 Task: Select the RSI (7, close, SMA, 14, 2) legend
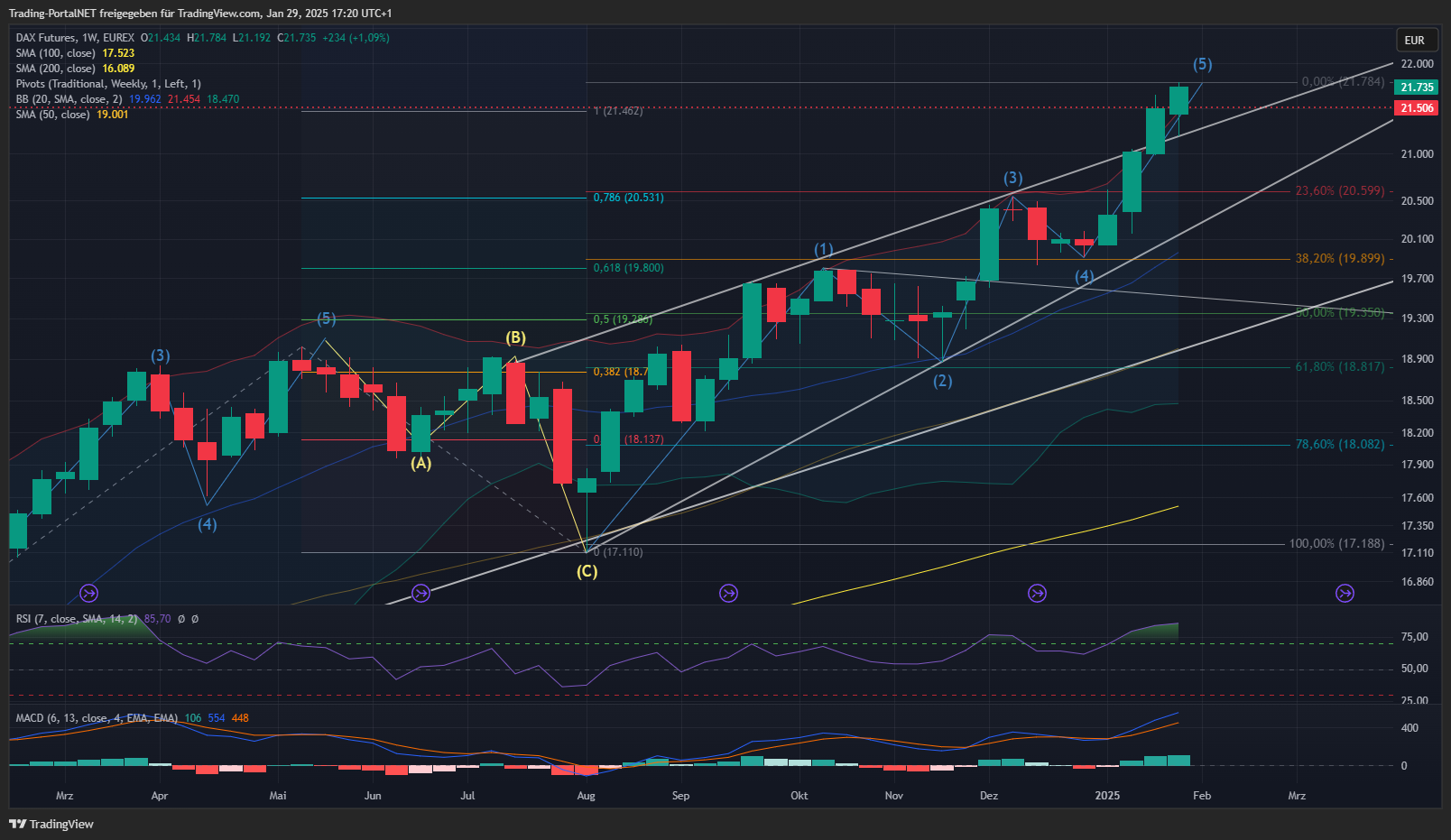tap(77, 619)
